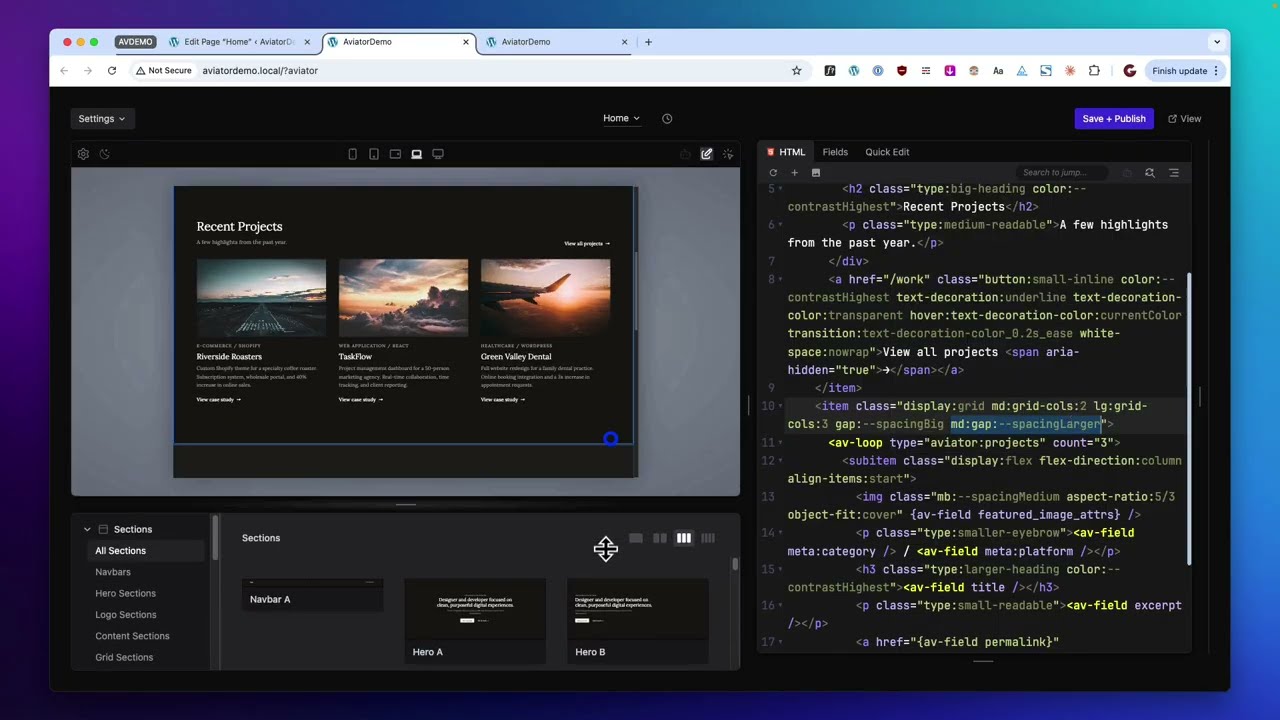1280x720 pixels.
Task: Select Logo Sections category
Action: [125, 615]
